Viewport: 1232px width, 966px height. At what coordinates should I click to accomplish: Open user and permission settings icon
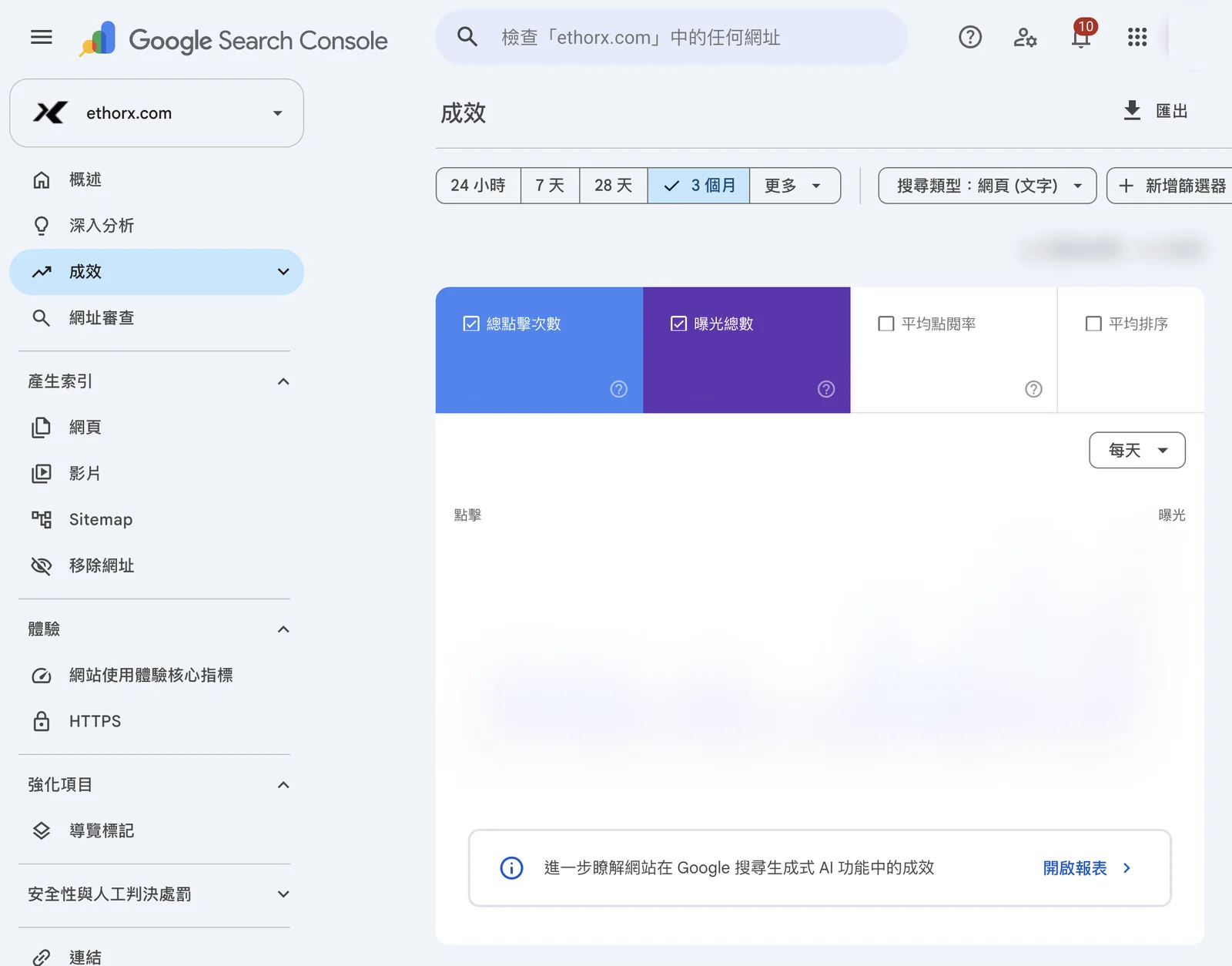[x=1025, y=37]
